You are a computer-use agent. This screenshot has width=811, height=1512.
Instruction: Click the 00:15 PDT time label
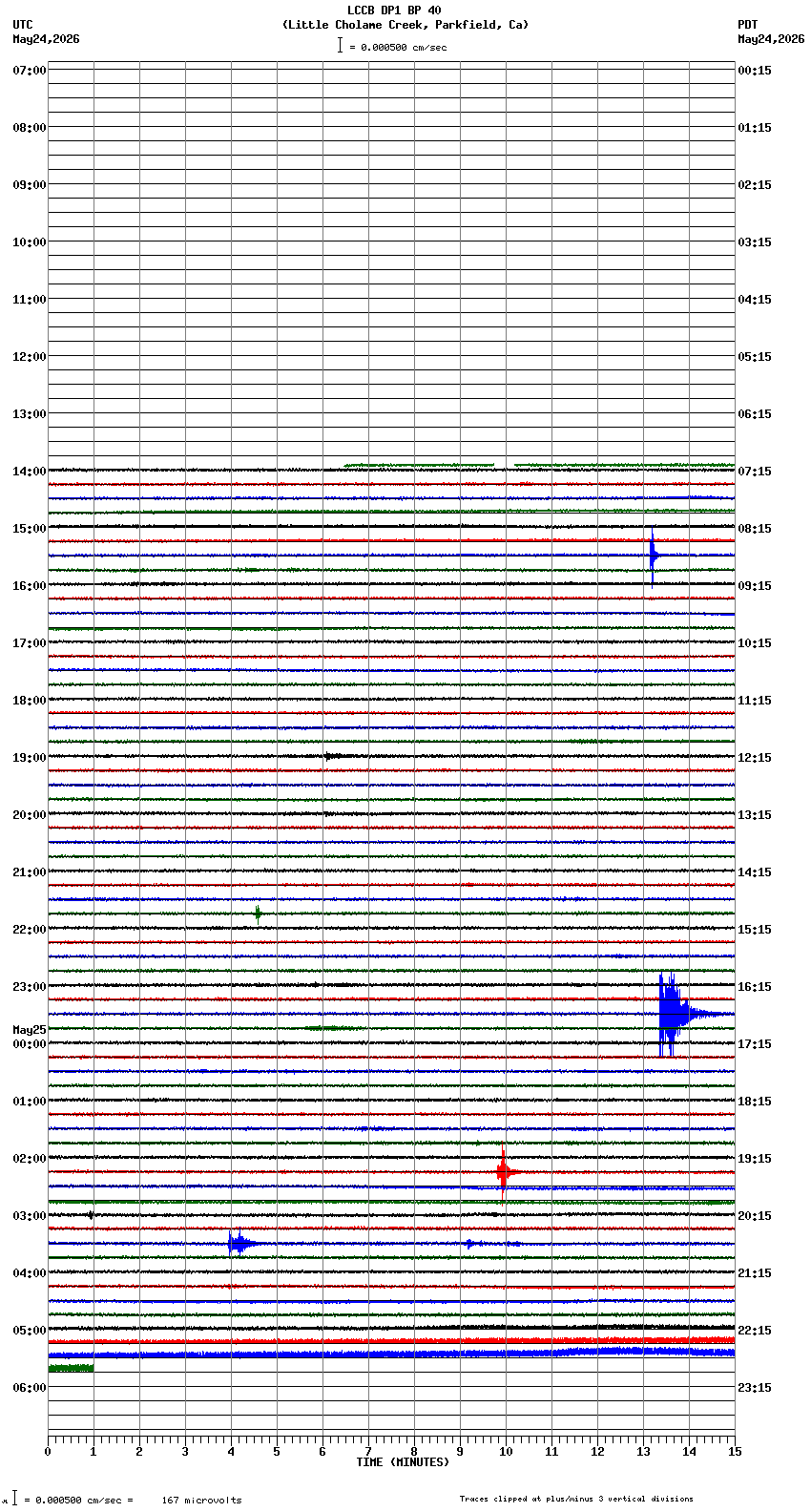pyautogui.click(x=755, y=71)
